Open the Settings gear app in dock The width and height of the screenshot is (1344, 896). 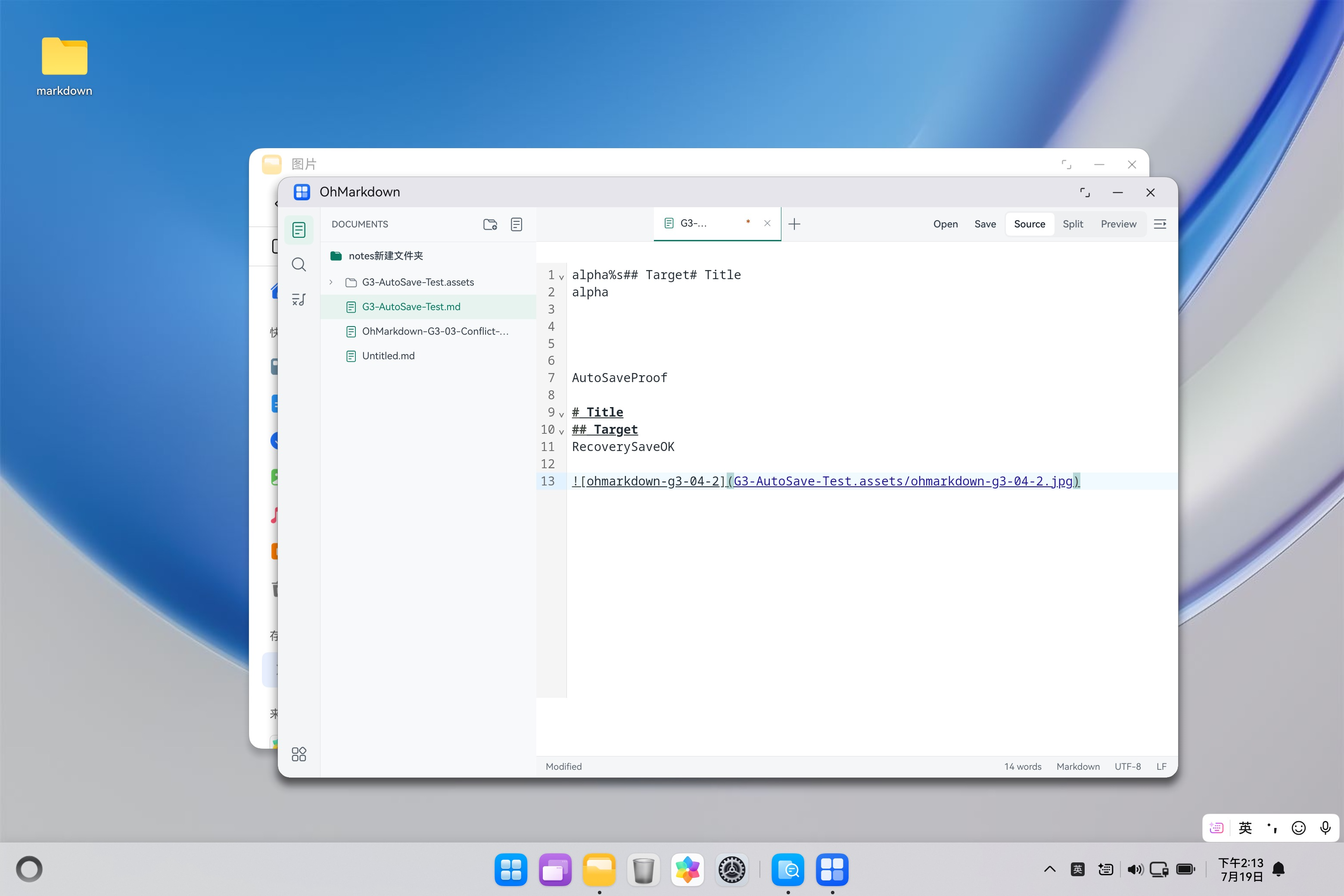(x=731, y=870)
